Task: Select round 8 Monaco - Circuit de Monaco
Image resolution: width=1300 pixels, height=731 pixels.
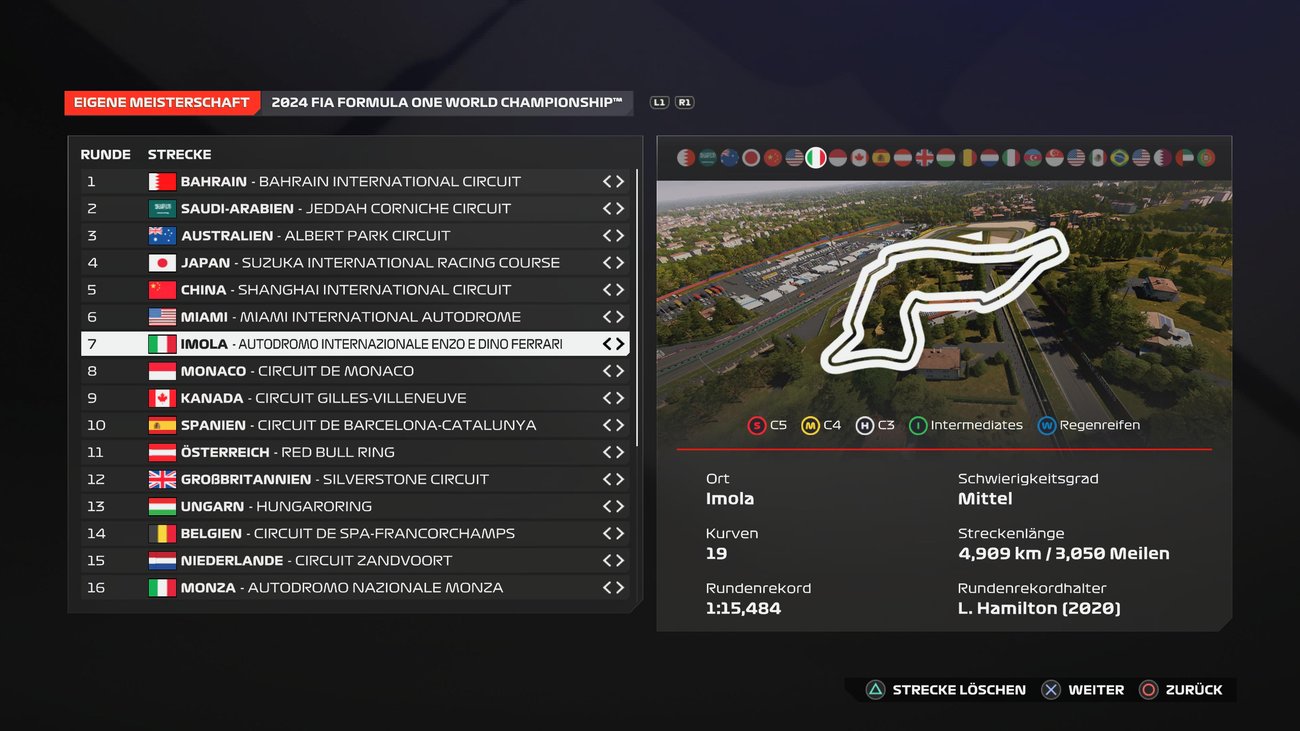Action: [x=355, y=371]
